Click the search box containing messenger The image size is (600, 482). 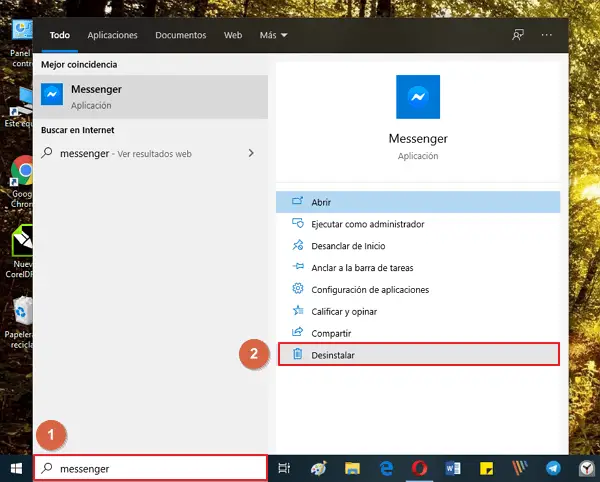150,468
